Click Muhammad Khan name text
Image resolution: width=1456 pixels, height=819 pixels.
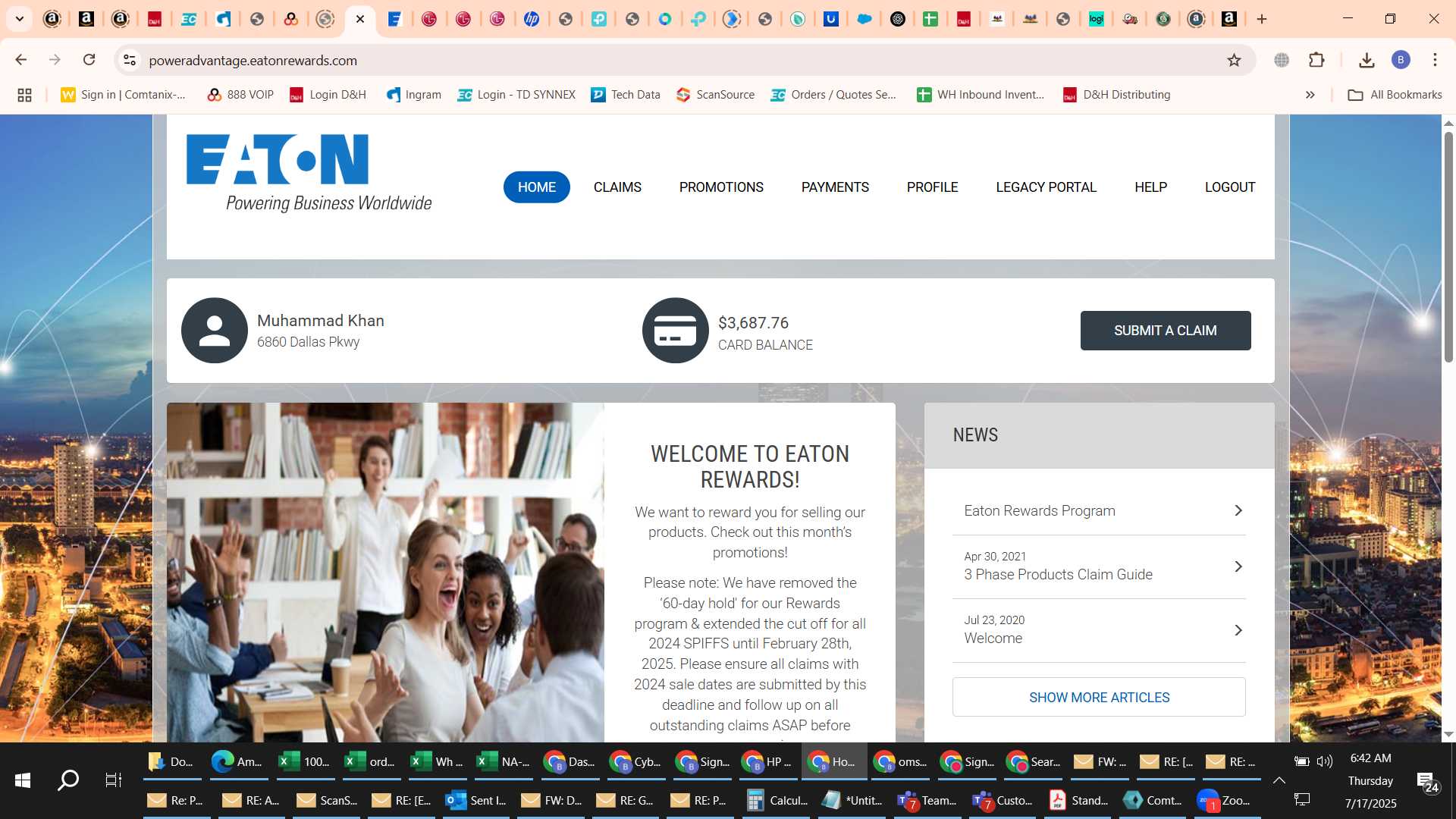click(321, 321)
